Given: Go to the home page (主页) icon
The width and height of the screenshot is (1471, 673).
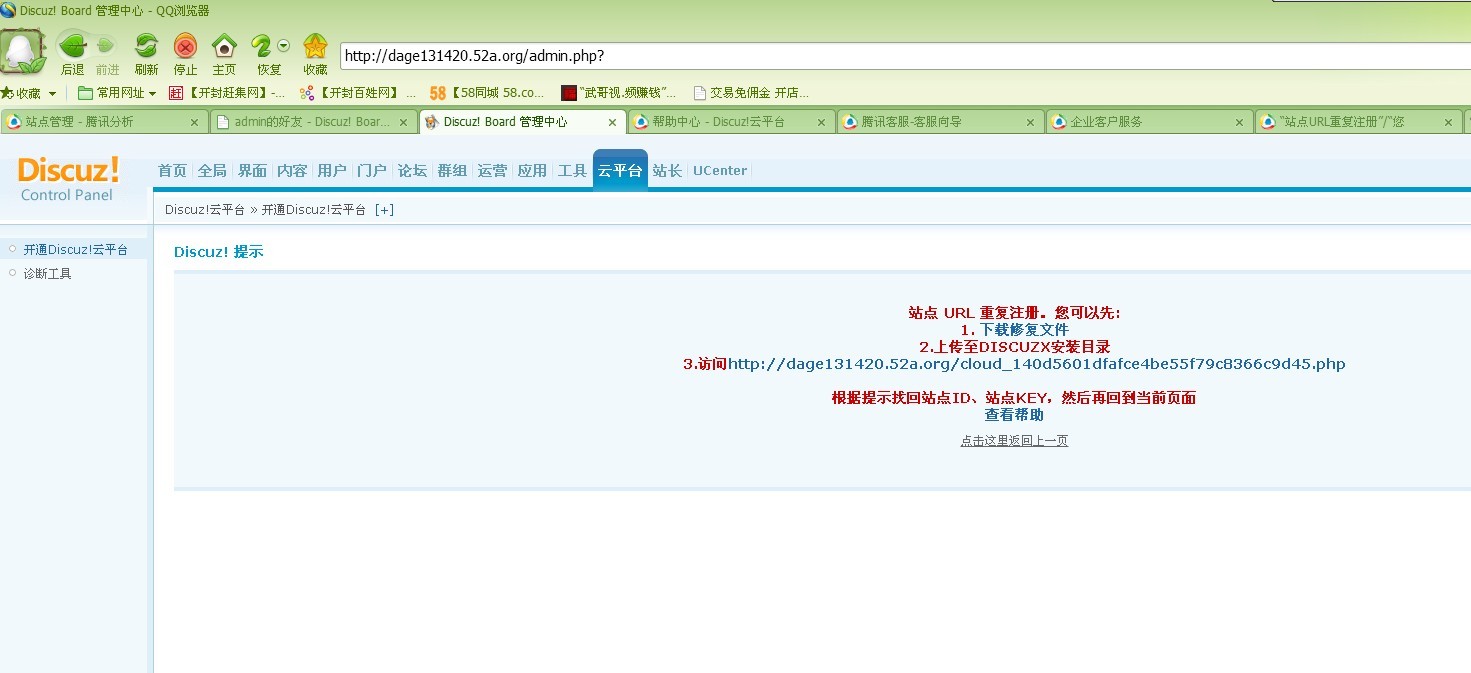Looking at the screenshot, I should 224,47.
